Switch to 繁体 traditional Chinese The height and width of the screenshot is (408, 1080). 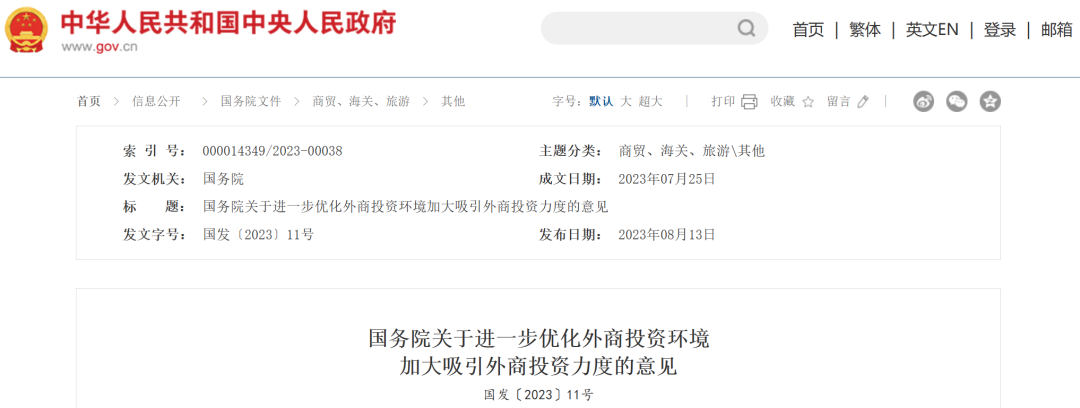click(x=864, y=30)
